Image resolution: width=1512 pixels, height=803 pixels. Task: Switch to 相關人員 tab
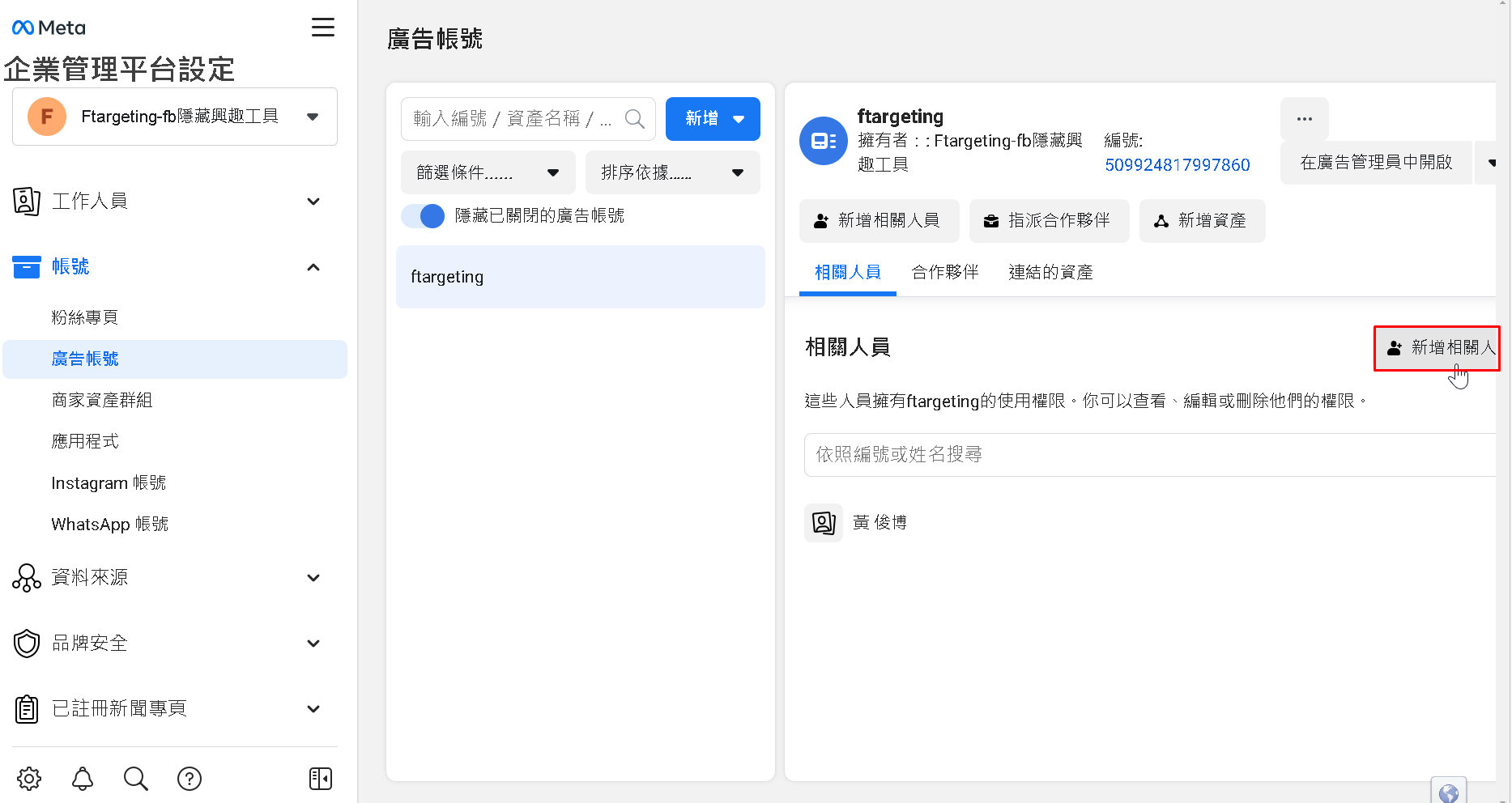coord(847,273)
